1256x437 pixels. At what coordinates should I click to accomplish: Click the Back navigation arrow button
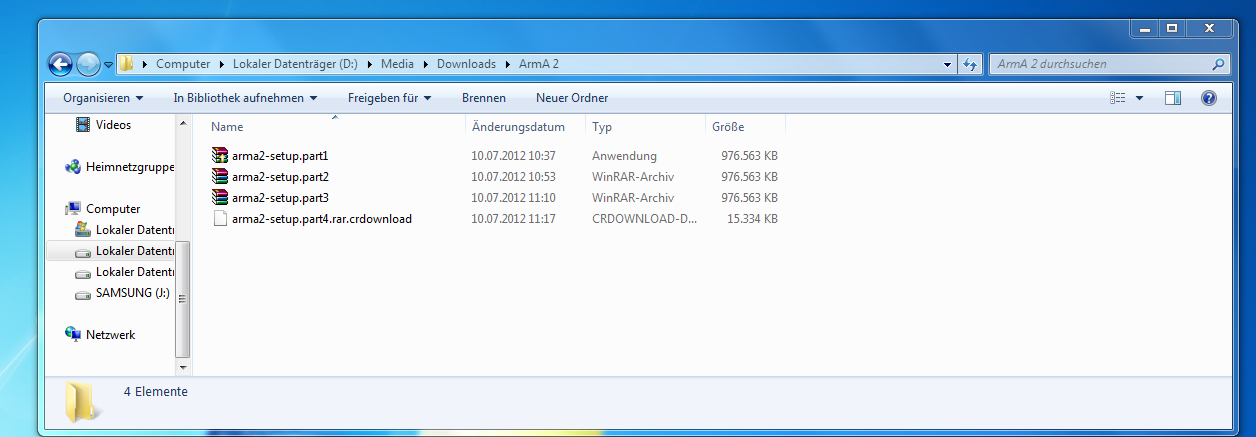(x=61, y=64)
